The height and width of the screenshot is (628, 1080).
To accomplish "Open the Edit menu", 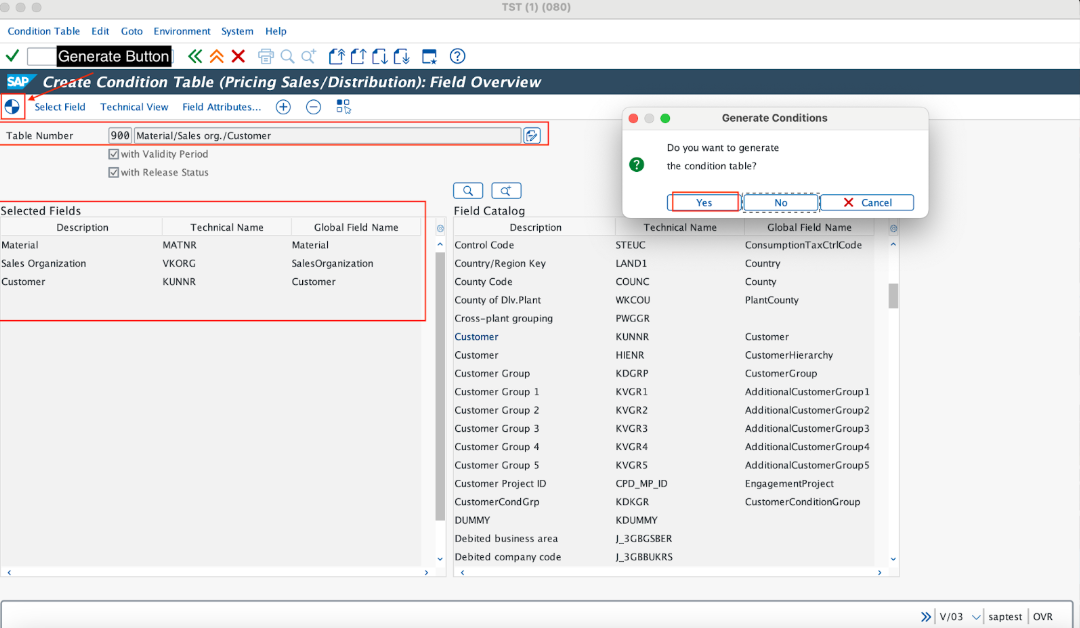I will pyautogui.click(x=100, y=31).
